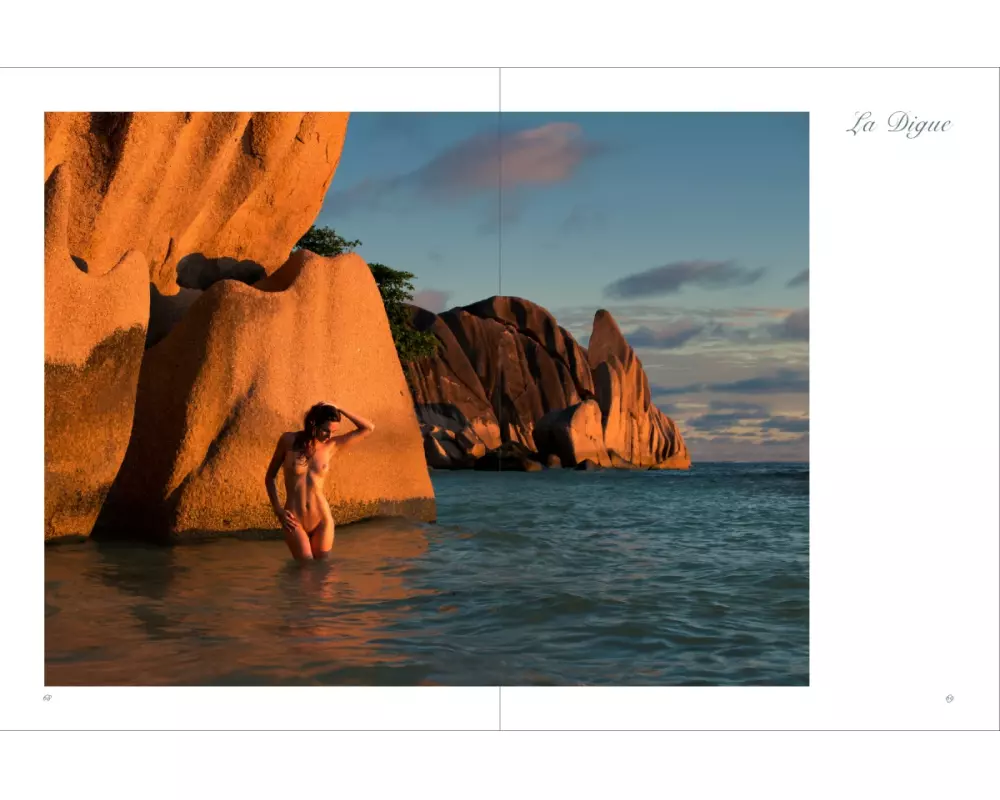Click the left page number
Viewport: 1000px width, 800px height.
(47, 698)
